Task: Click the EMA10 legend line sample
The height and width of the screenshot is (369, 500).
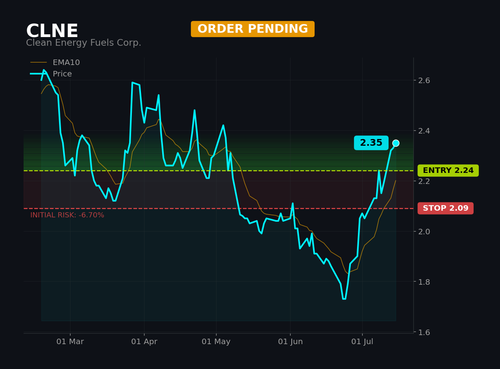Action: (x=38, y=62)
